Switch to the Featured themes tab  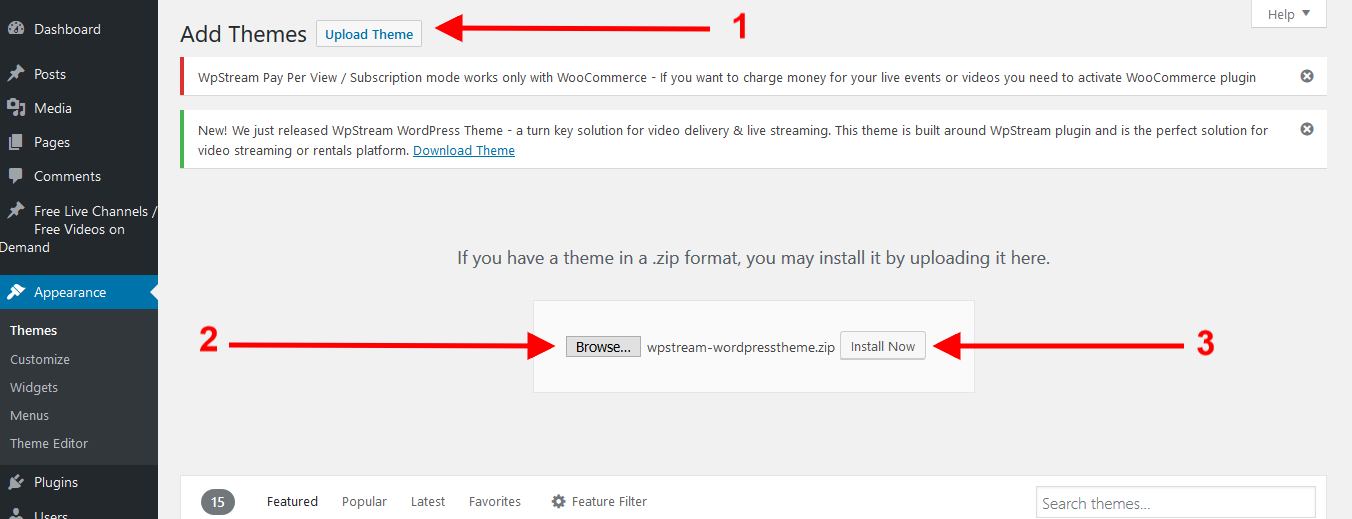click(x=292, y=501)
